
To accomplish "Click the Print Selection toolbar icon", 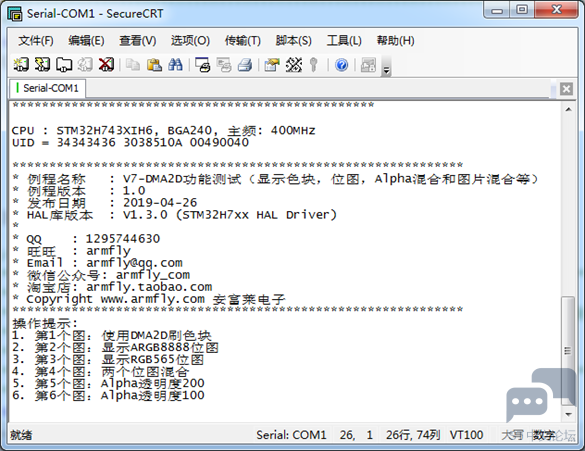I will coord(224,65).
